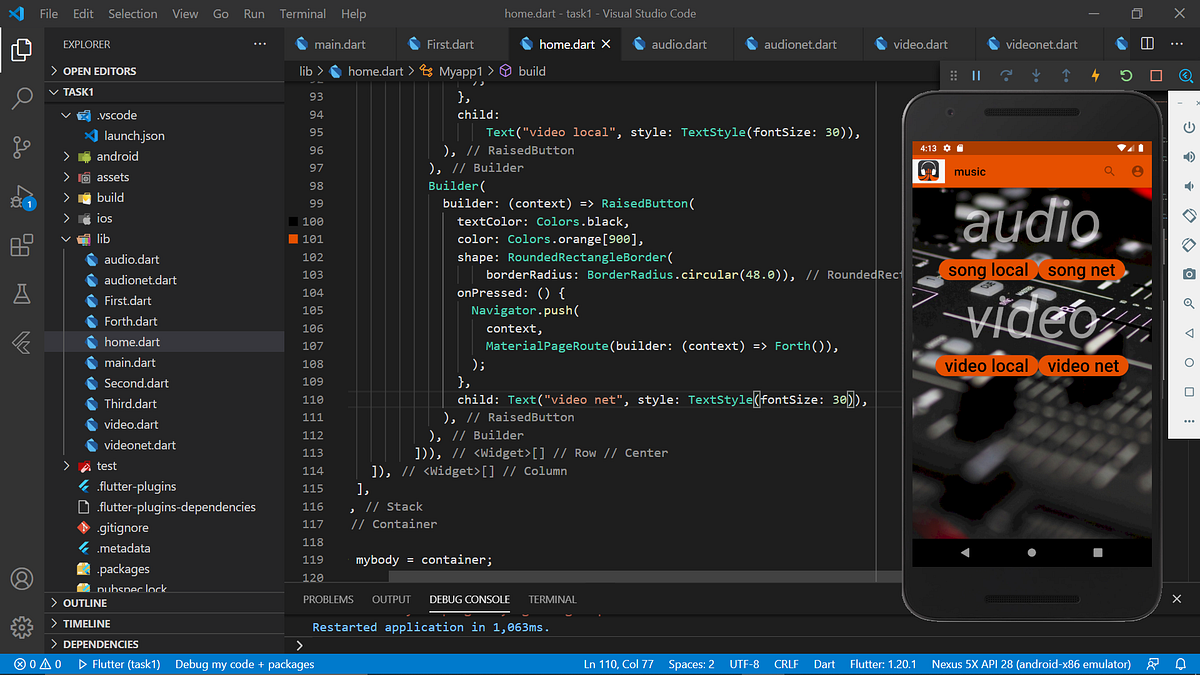
Task: Open the Search view in activity bar
Action: (22, 98)
